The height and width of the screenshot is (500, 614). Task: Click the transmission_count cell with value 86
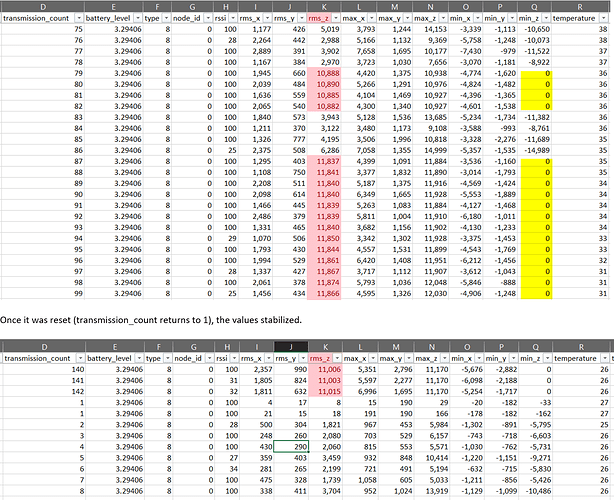coord(43,150)
